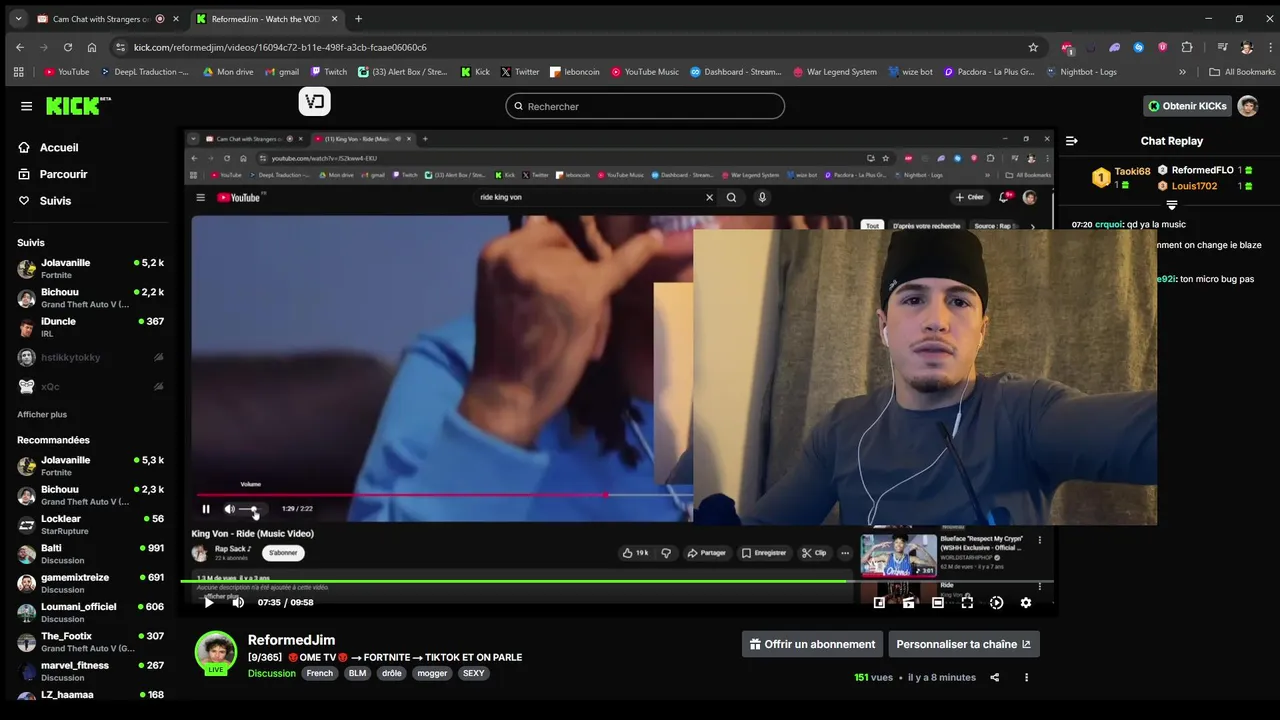Click the Rechercher search field
Screen dimensions: 1280x720
pos(645,106)
